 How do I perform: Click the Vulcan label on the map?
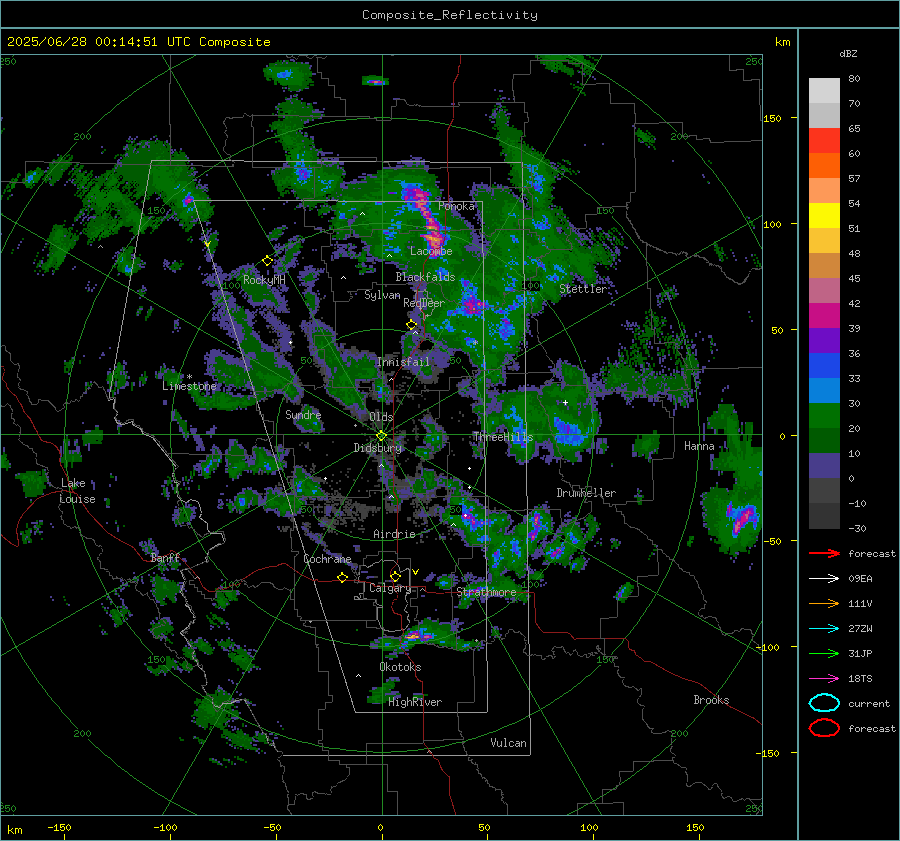click(508, 743)
